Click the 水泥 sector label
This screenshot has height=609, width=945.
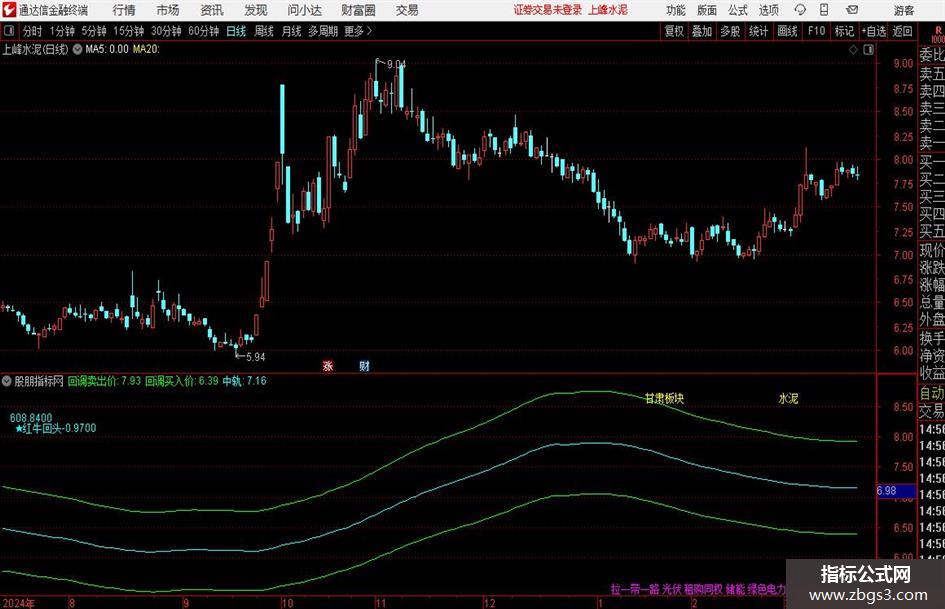[x=788, y=399]
